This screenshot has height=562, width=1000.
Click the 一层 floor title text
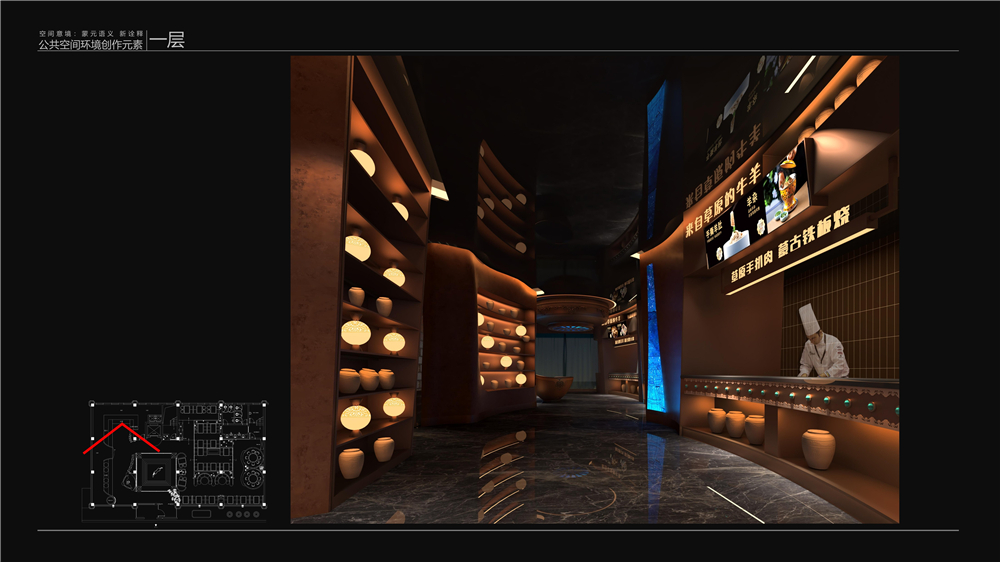(x=167, y=41)
